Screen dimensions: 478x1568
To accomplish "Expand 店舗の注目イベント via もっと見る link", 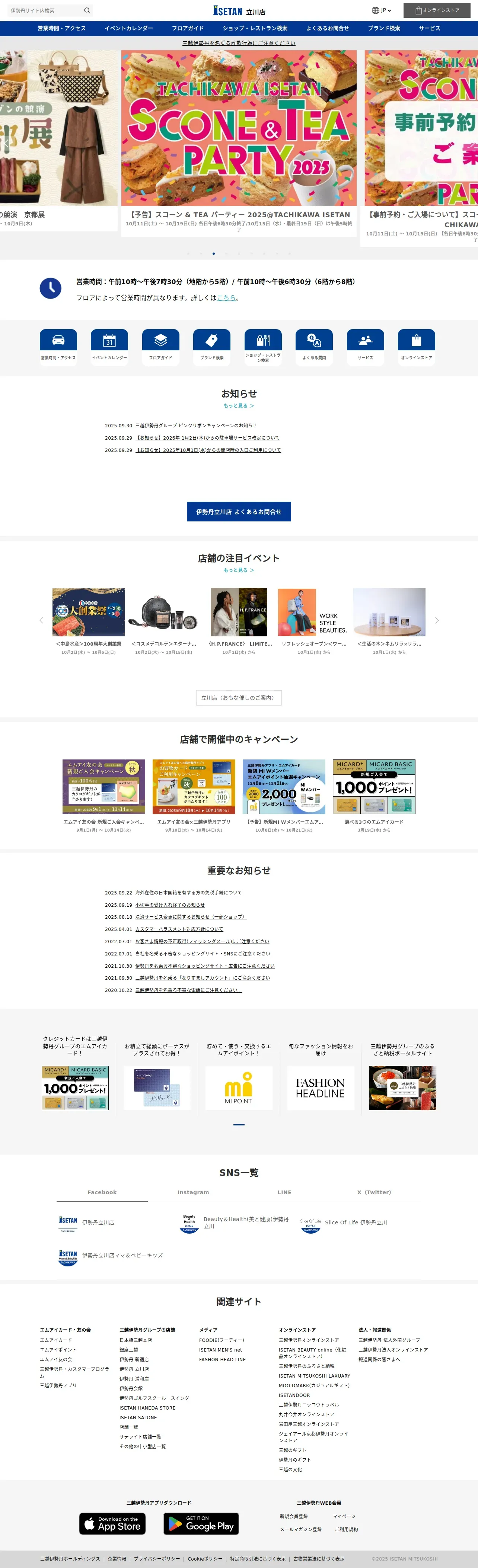I will [239, 570].
